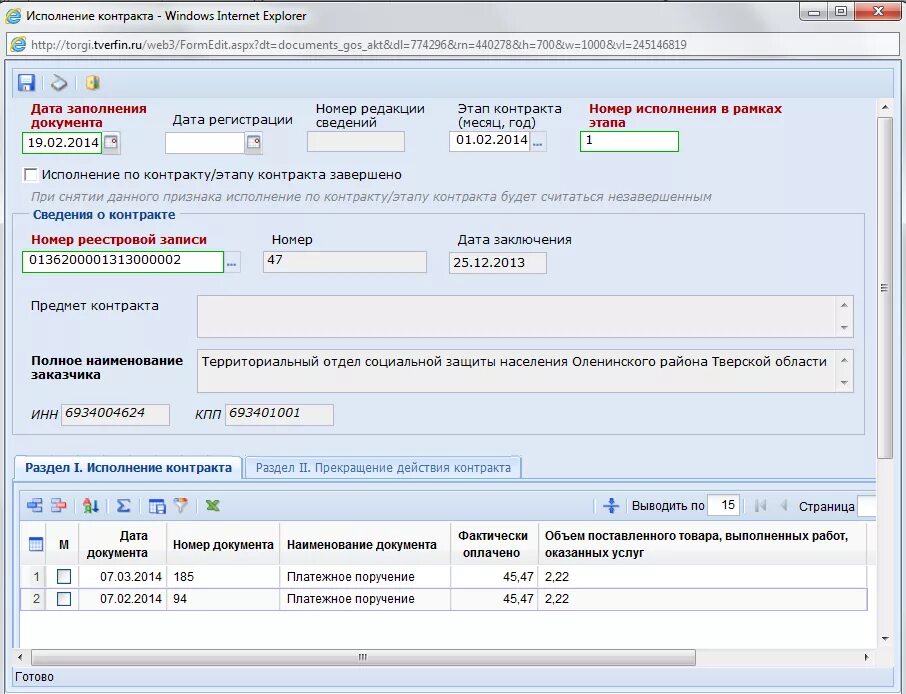
Task: Click registry number field 0136200001313000002
Action: point(122,262)
